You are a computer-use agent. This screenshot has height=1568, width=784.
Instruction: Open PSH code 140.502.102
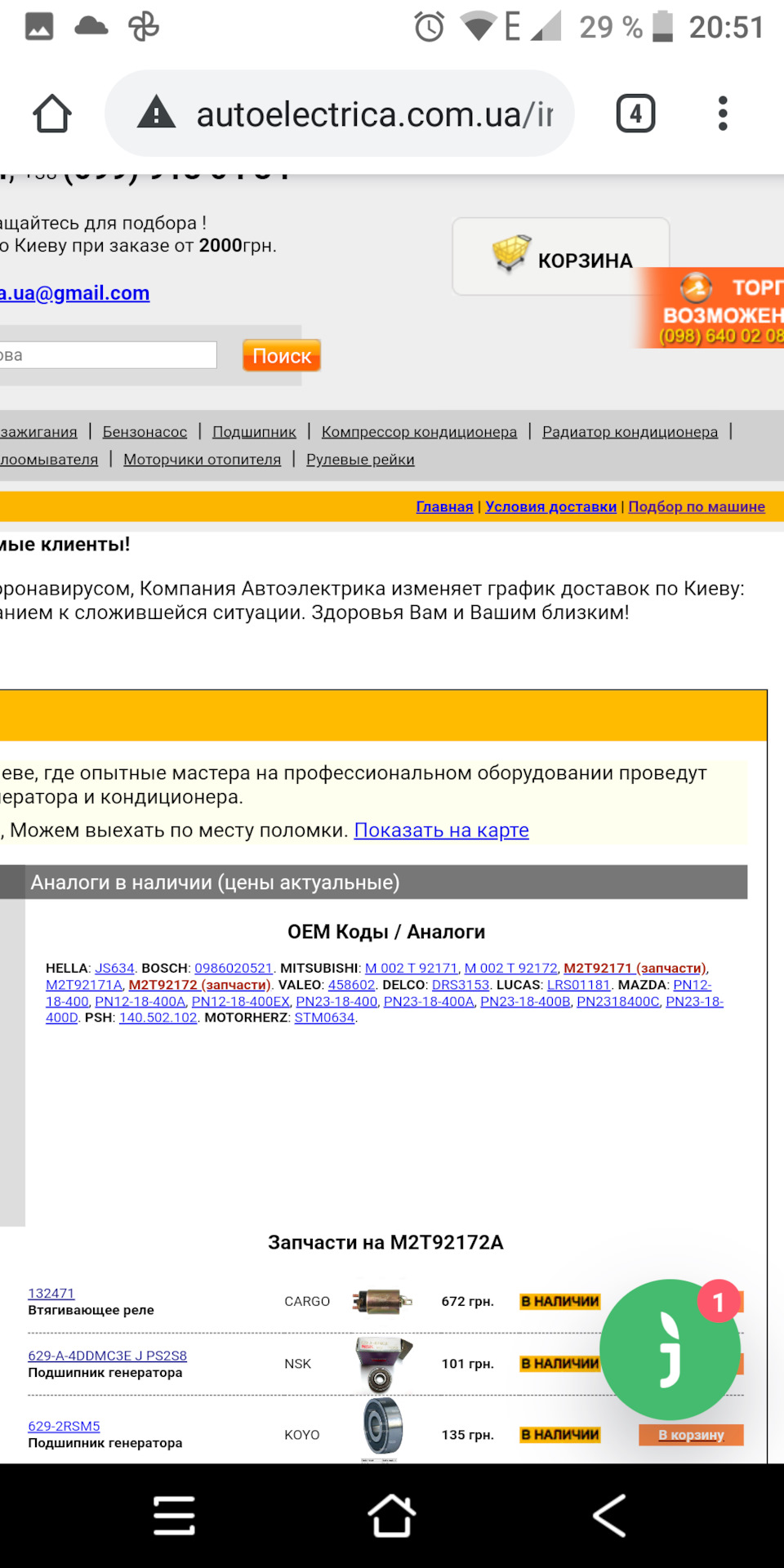(x=158, y=1018)
